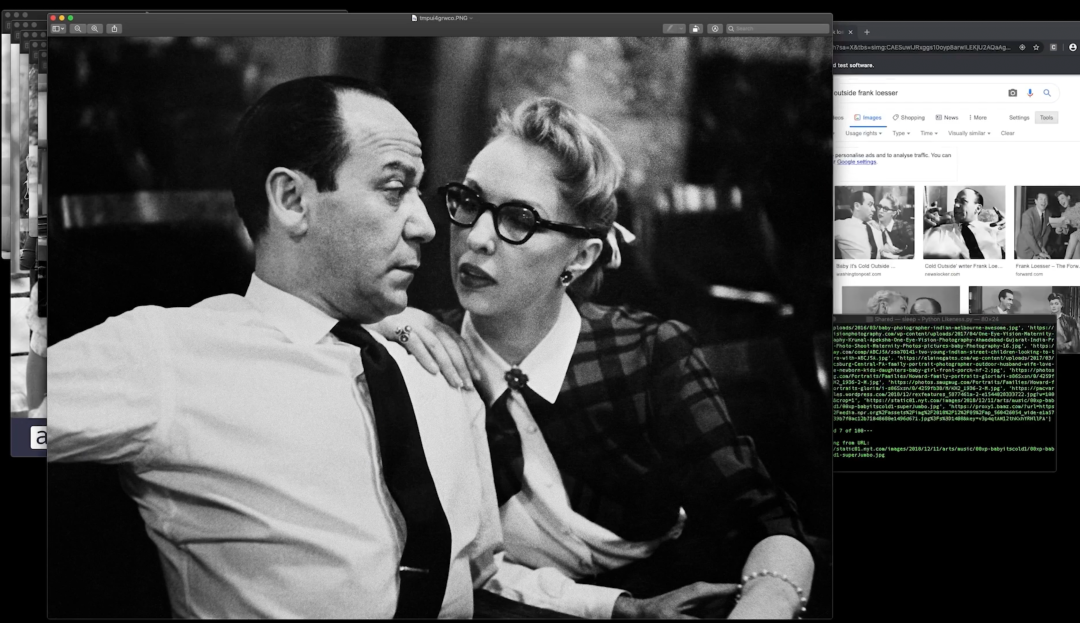Focus the Preview toolbar Search field
Screen dimensions: 1080x623
777,29
